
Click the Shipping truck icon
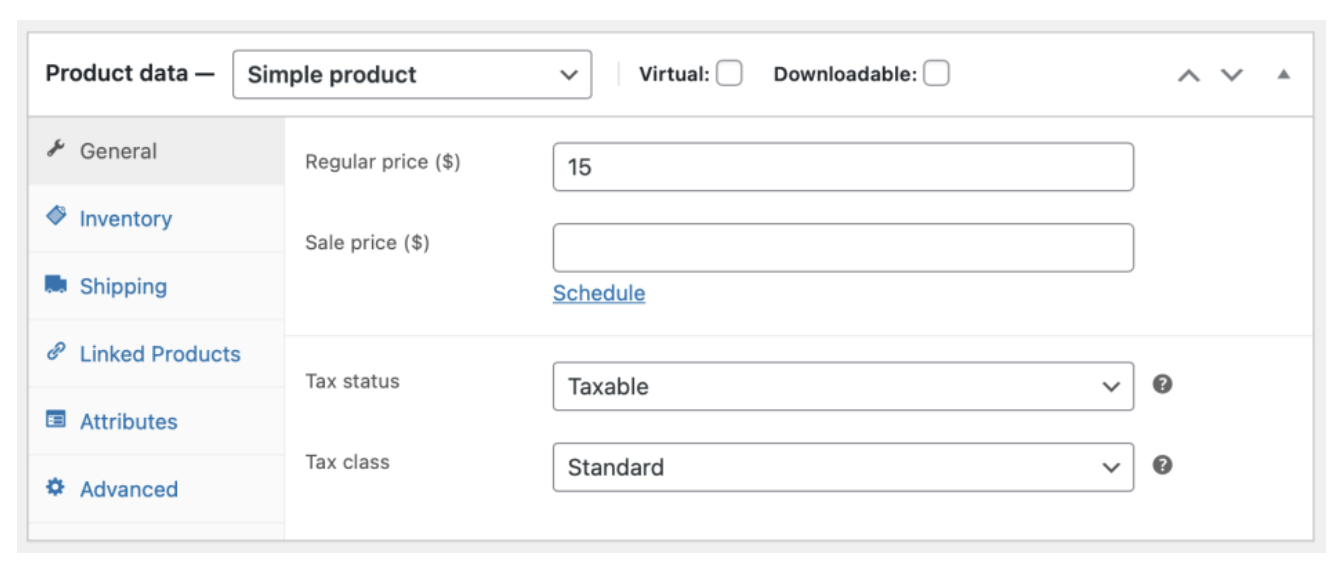56,285
